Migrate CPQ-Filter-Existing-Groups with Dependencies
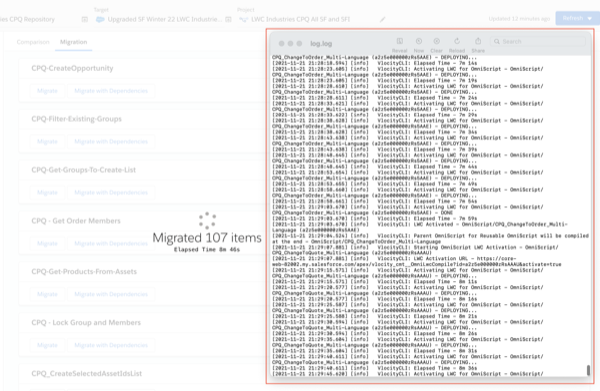The image size is (600, 391). (111, 142)
